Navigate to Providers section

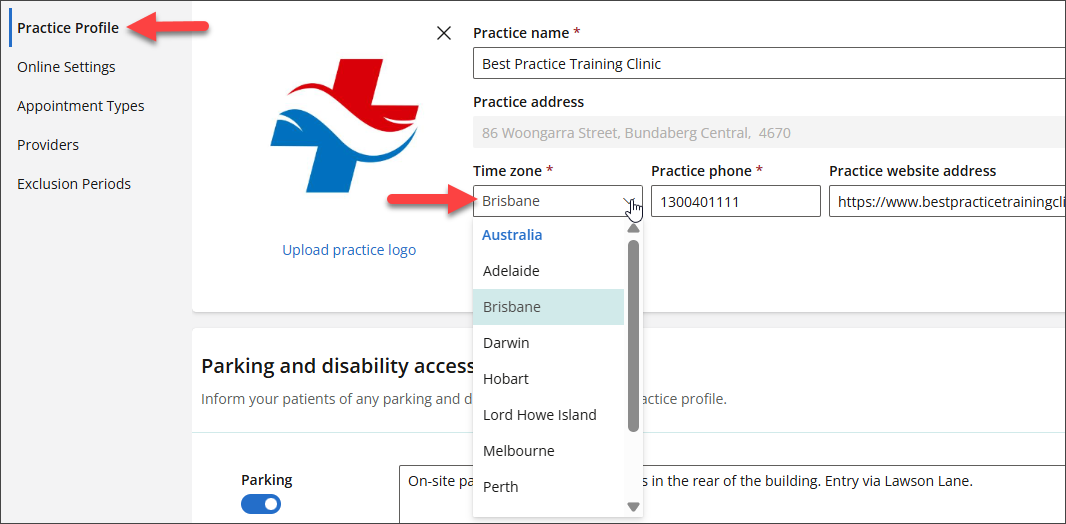click(x=48, y=145)
